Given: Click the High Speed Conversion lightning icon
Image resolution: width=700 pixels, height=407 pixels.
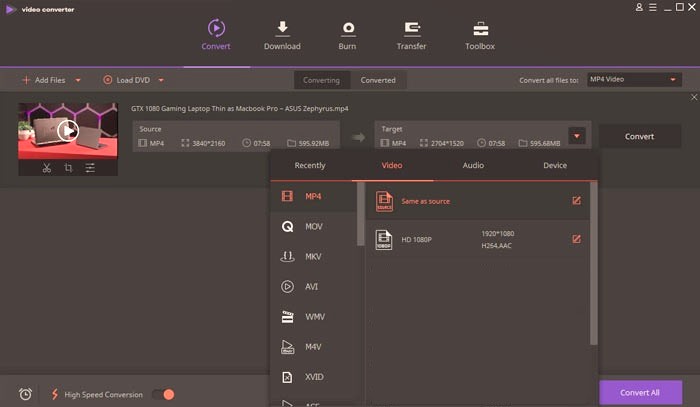Looking at the screenshot, I should point(55,394).
